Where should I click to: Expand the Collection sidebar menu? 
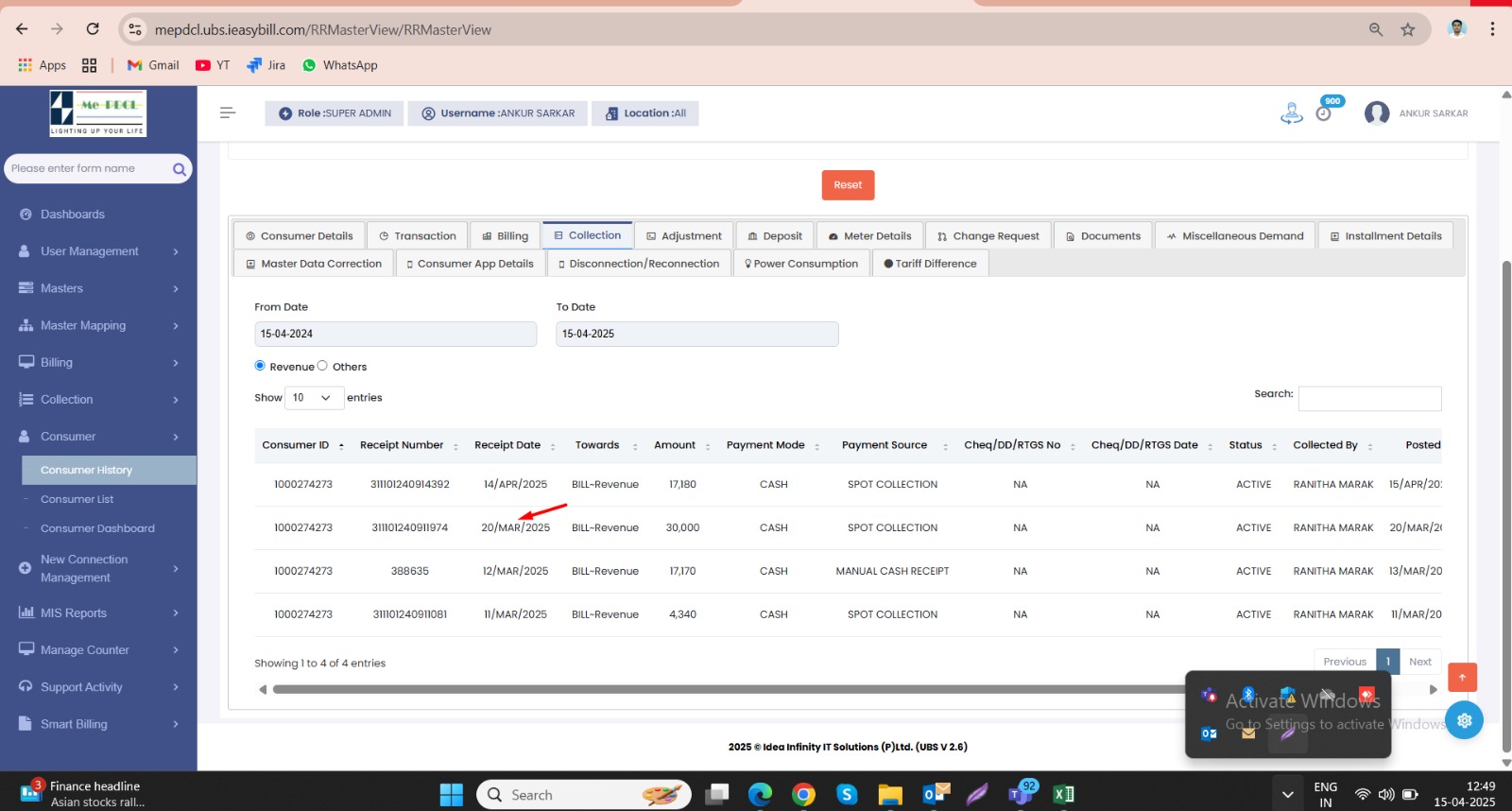98,400
